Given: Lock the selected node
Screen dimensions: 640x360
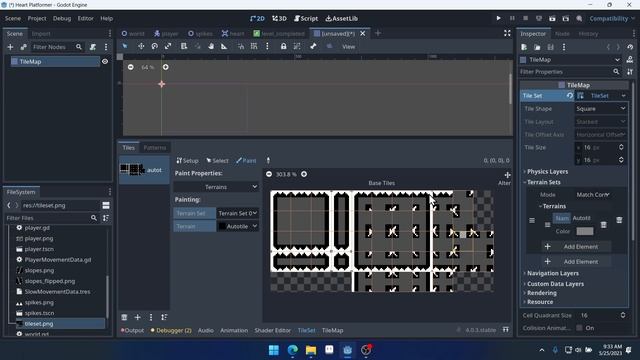Looking at the screenshot, I should (283, 47).
